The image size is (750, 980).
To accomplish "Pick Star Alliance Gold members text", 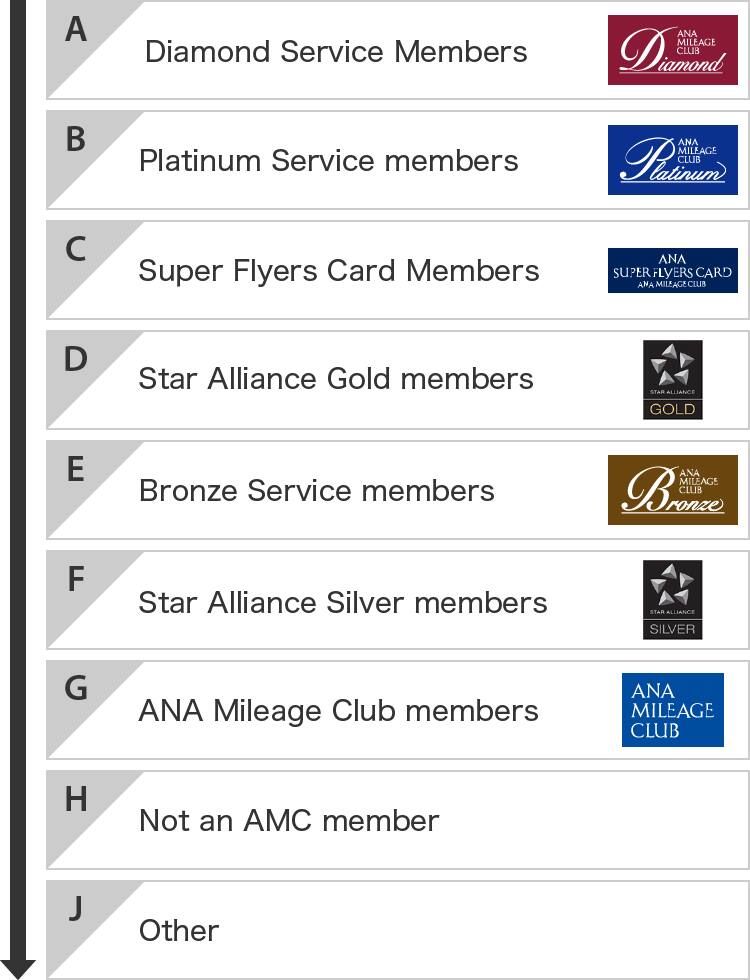I will point(336,380).
